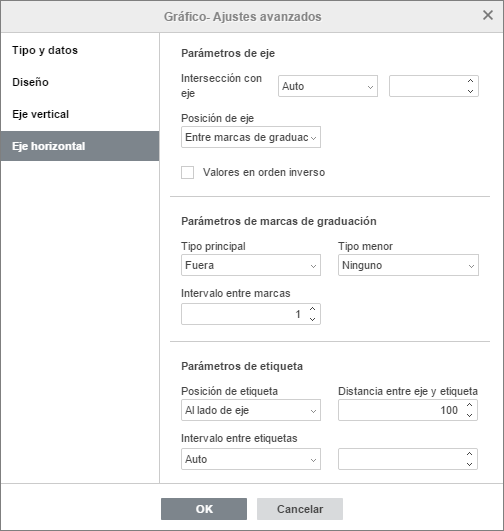Increase the axis intersection value with up arrow
The image size is (504, 531).
click(x=470, y=81)
